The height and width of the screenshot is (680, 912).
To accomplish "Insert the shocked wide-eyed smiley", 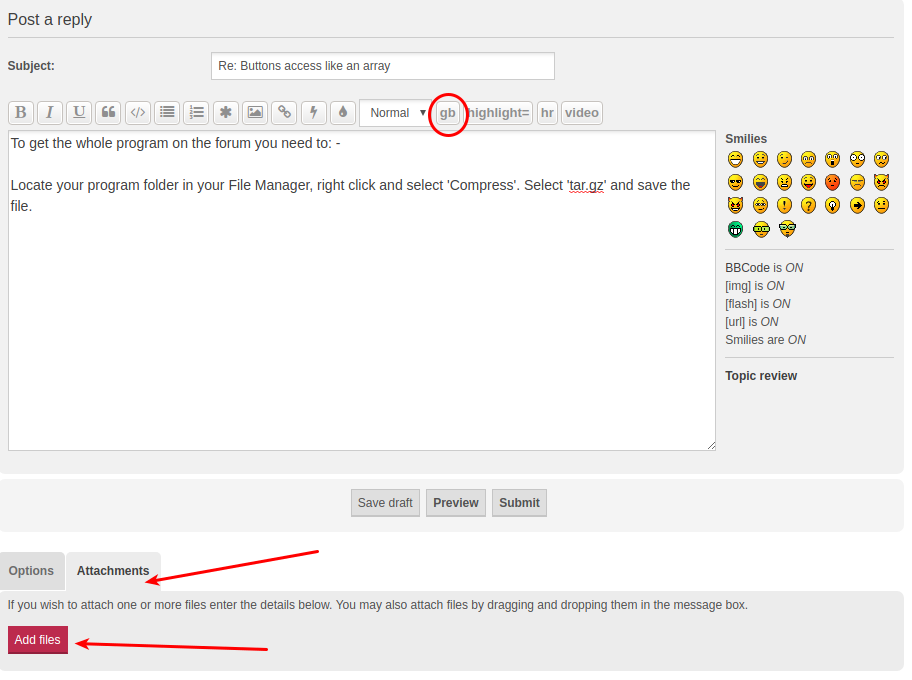I will 857,159.
